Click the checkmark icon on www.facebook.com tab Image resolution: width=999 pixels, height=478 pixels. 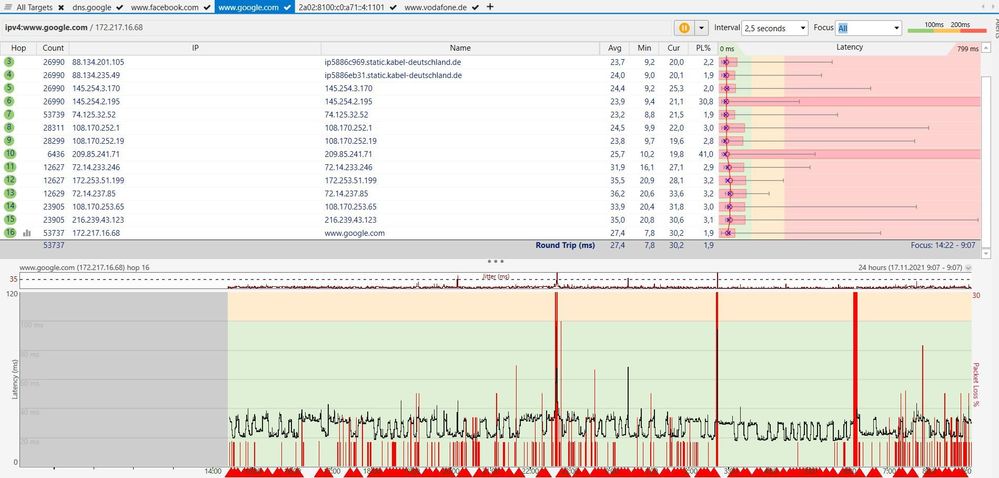pos(207,7)
